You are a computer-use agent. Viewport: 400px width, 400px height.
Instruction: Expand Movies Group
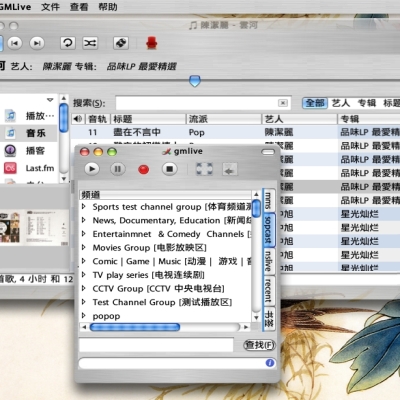tap(84, 247)
